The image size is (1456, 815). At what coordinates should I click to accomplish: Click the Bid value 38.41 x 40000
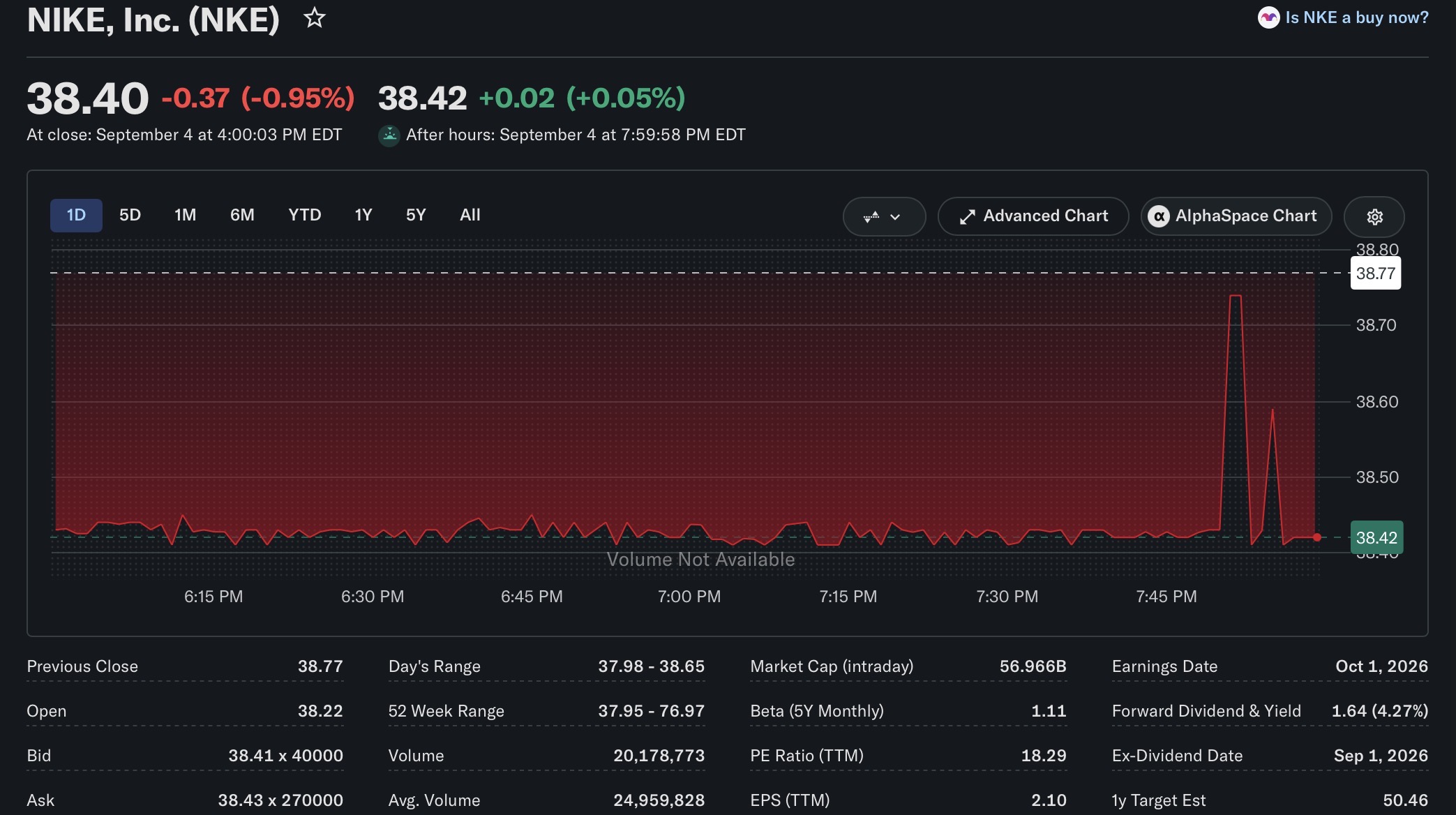coord(286,756)
